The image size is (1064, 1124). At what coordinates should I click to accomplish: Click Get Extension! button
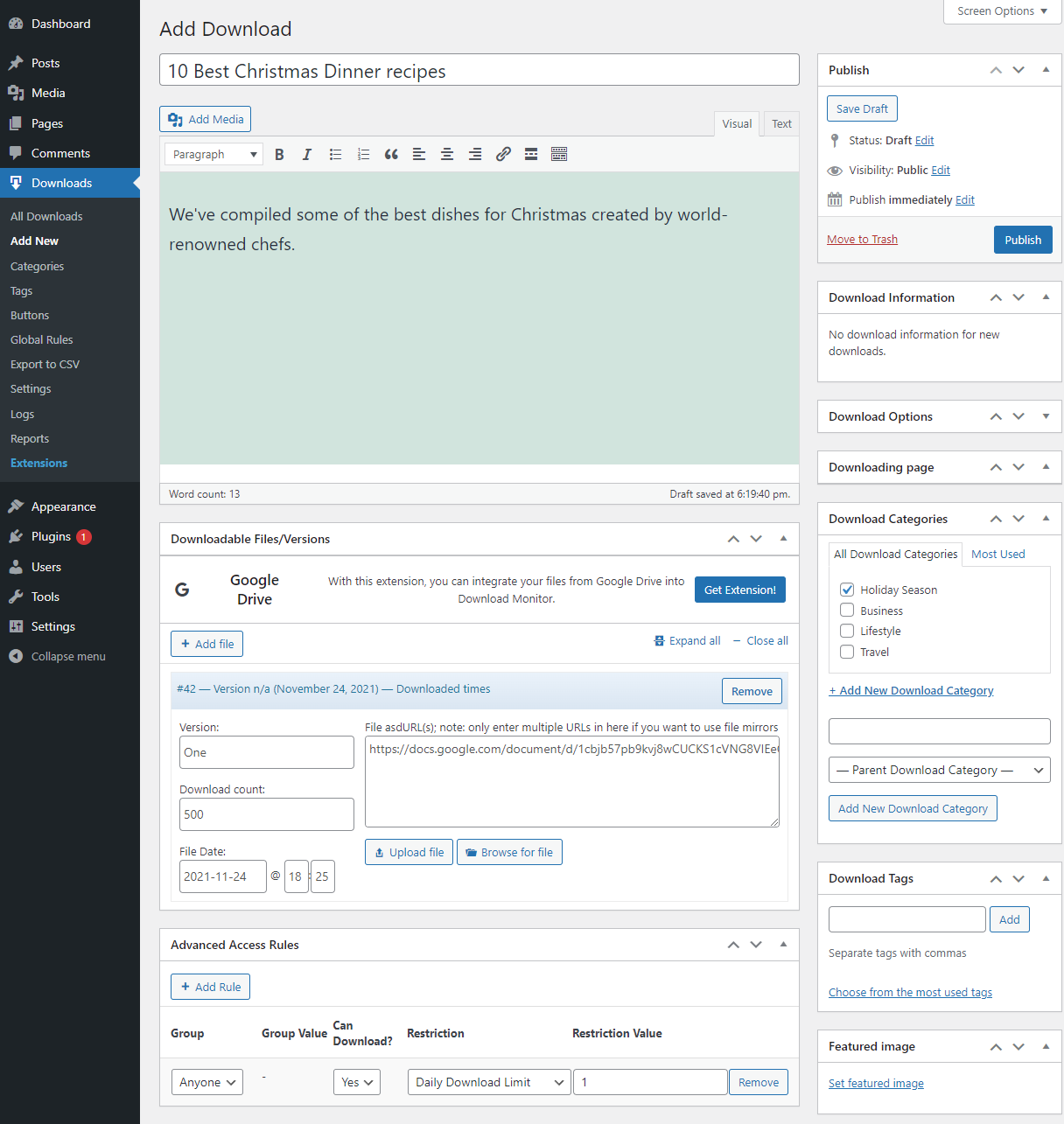740,590
